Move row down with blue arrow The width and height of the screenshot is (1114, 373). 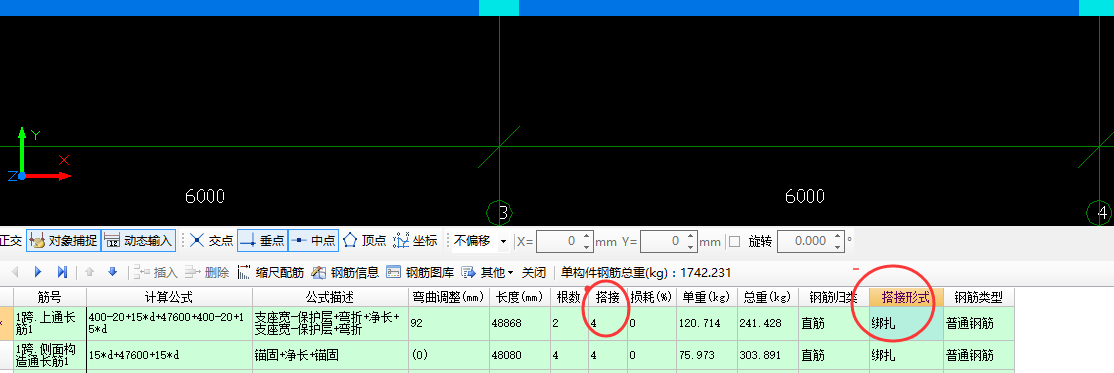[112, 272]
